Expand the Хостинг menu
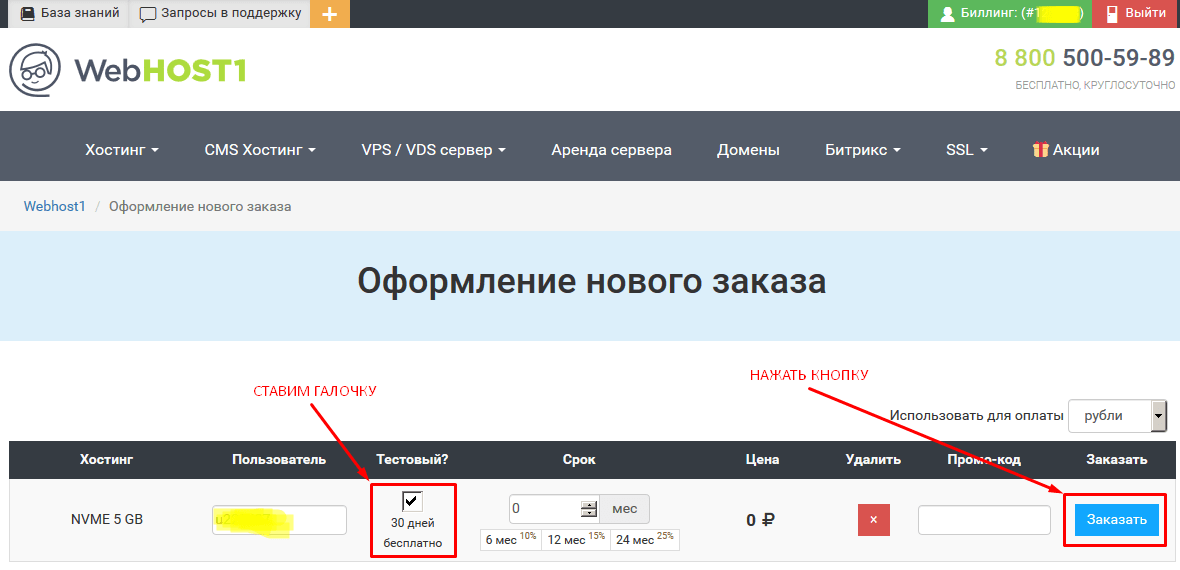The image size is (1180, 570). click(x=122, y=150)
